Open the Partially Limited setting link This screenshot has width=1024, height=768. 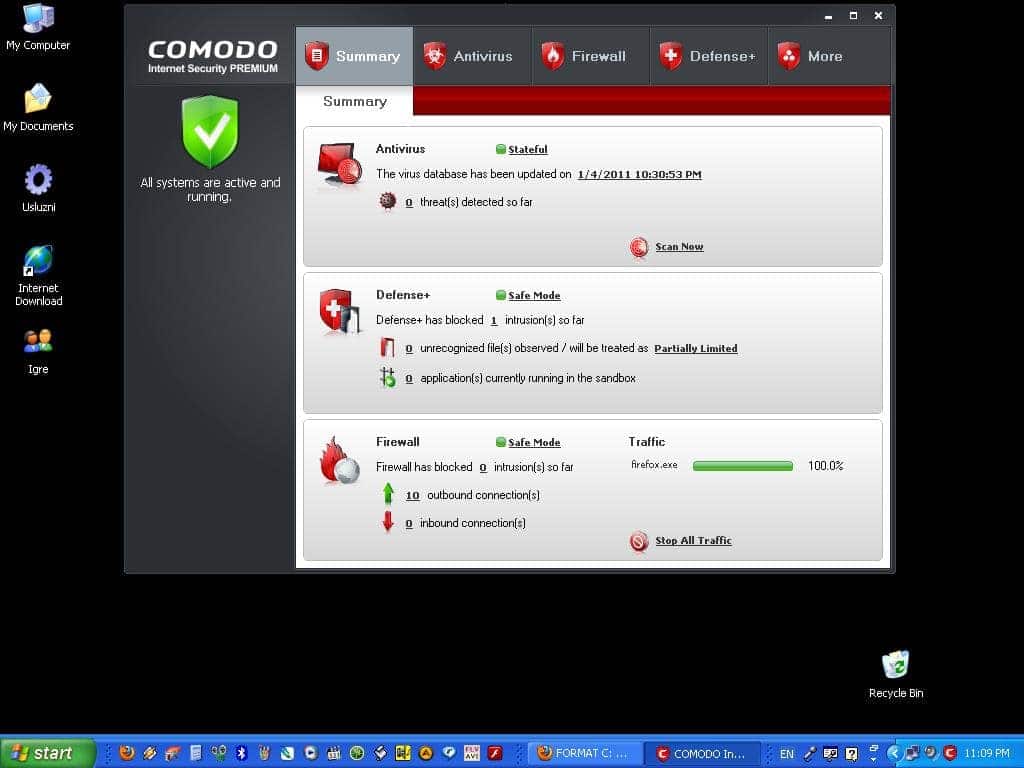tap(696, 349)
